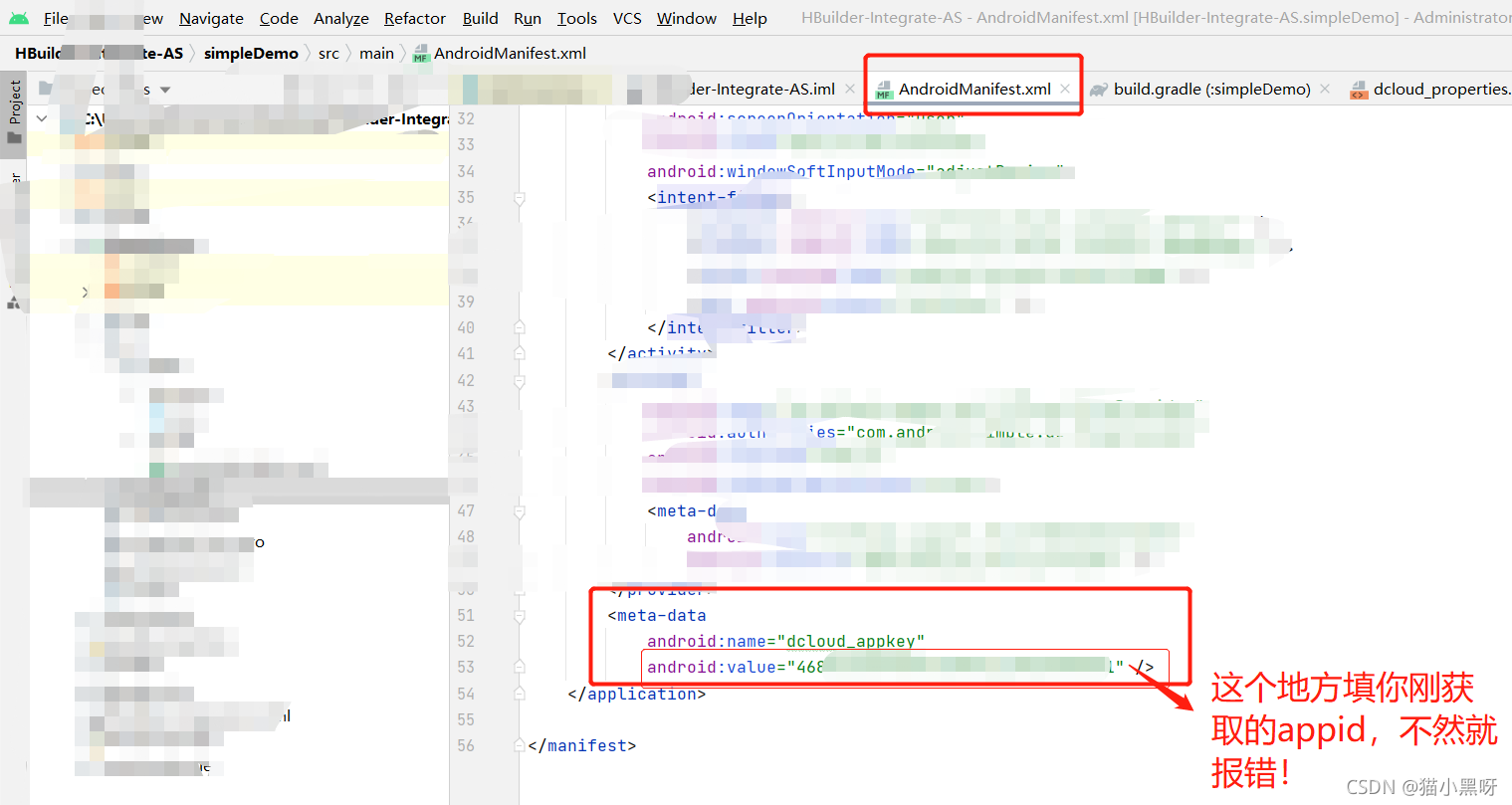Select src in the breadcrumb bar

click(x=328, y=53)
